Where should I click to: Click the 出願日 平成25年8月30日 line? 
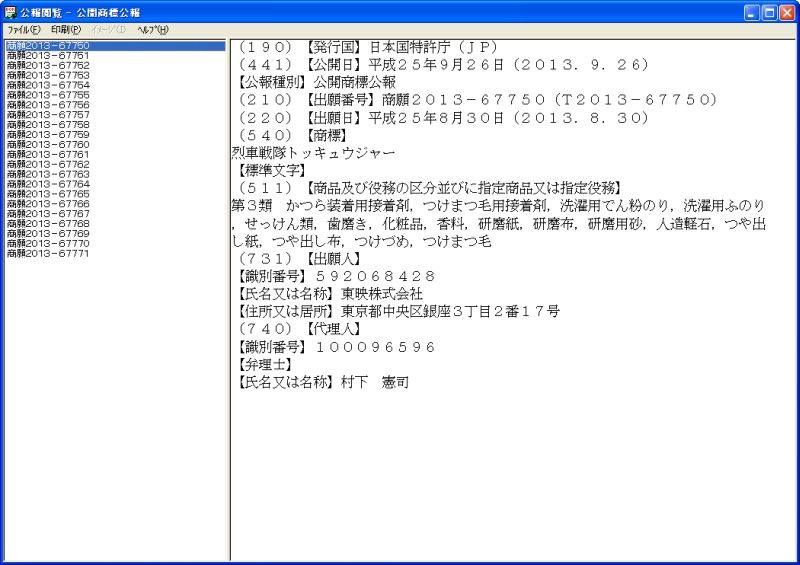click(443, 118)
